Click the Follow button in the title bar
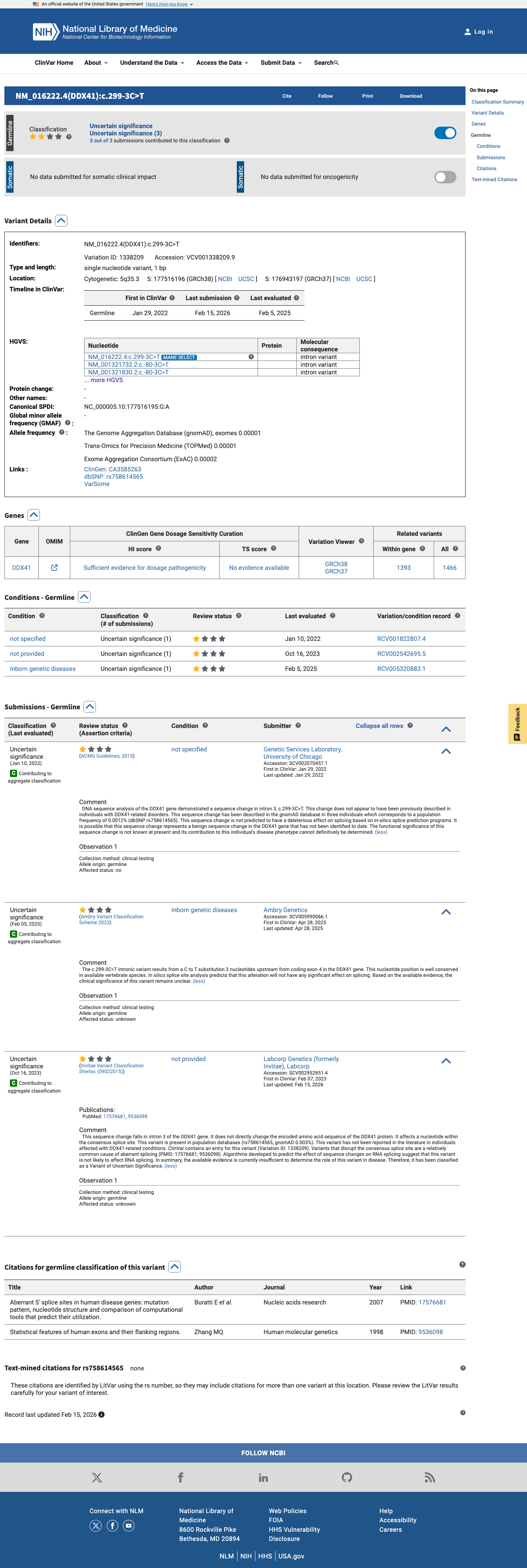 326,96
